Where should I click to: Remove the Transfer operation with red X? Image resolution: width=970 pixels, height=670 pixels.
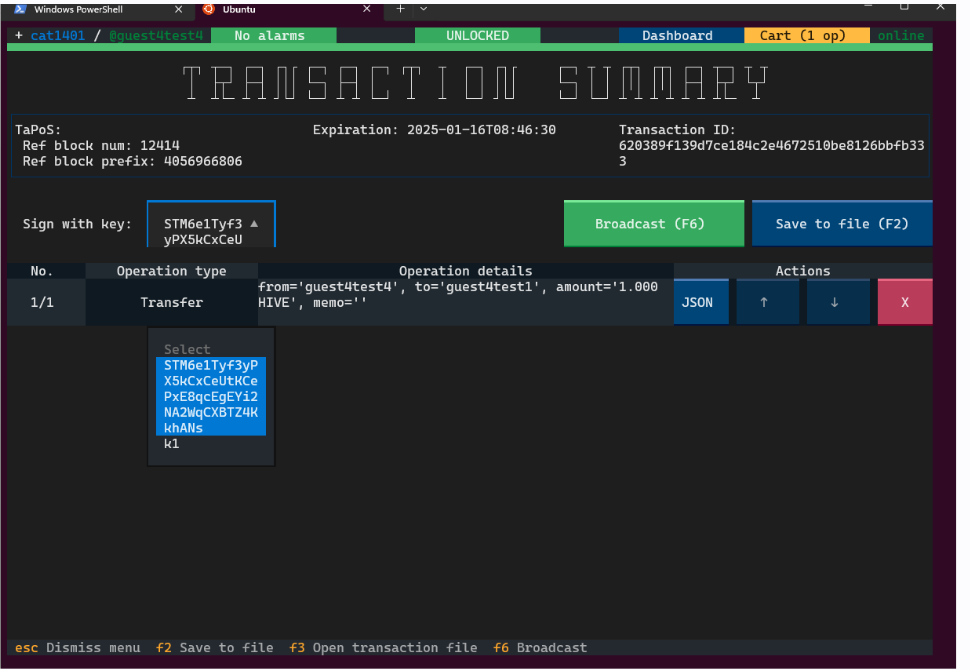coord(904,302)
